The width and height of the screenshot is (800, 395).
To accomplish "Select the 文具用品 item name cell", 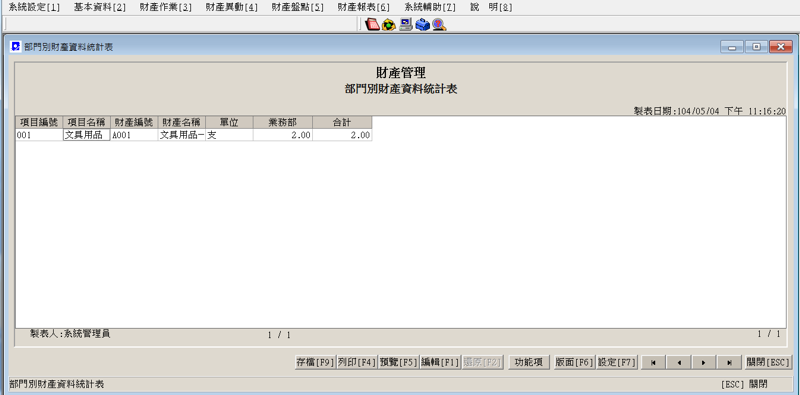I will [87, 135].
